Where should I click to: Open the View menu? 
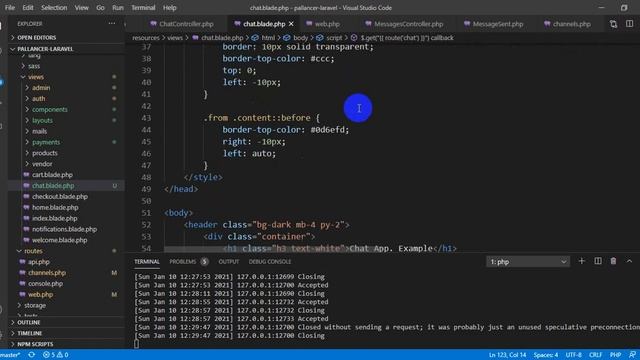click(81, 8)
